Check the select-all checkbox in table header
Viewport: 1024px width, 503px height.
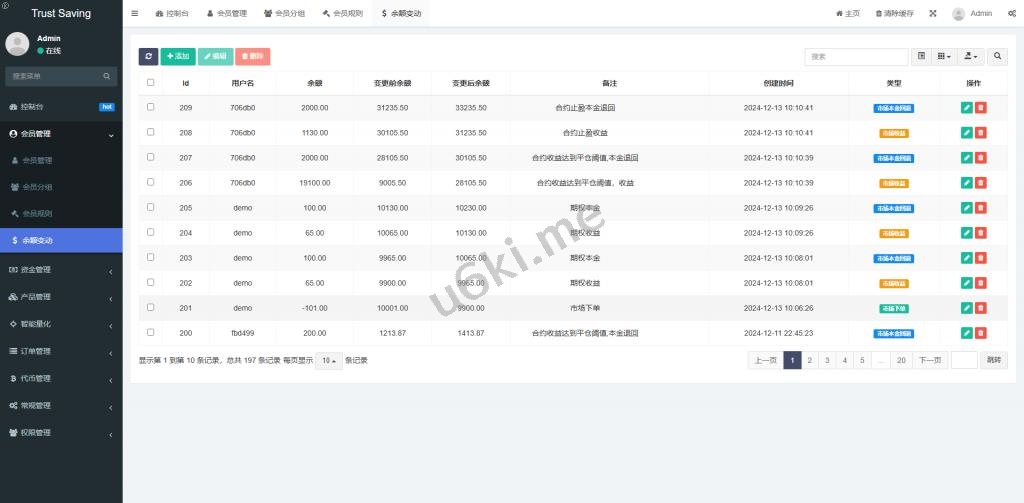click(x=151, y=83)
